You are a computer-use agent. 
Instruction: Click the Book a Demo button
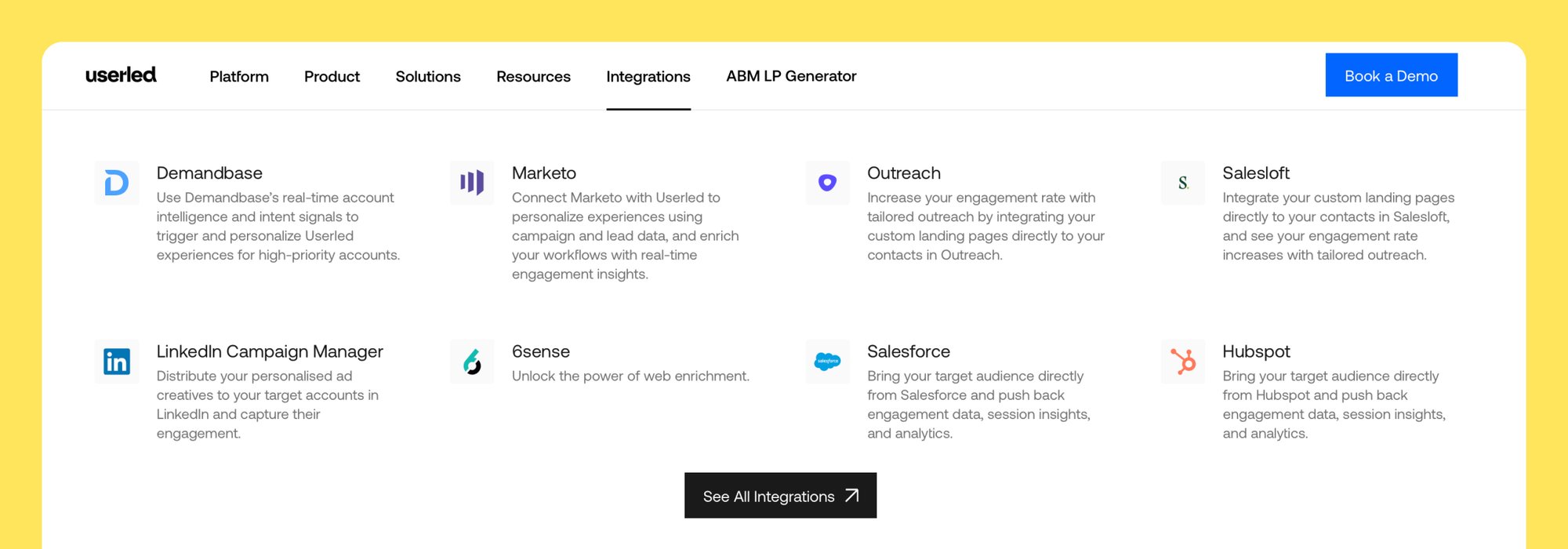tap(1392, 75)
